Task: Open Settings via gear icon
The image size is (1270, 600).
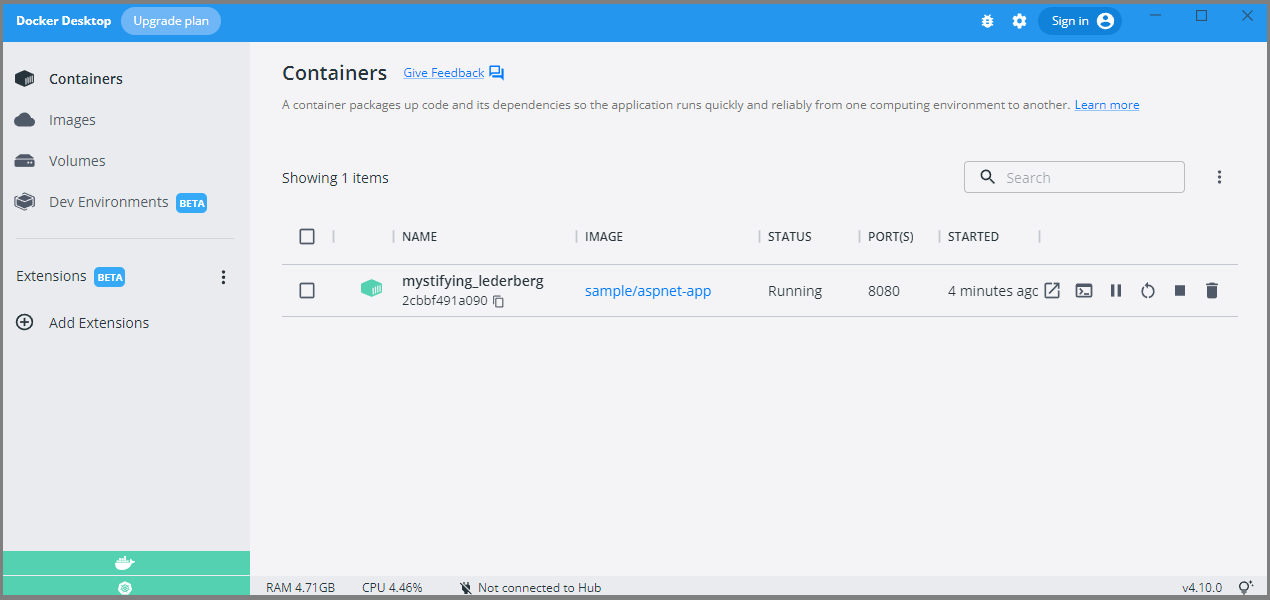Action: [1019, 21]
